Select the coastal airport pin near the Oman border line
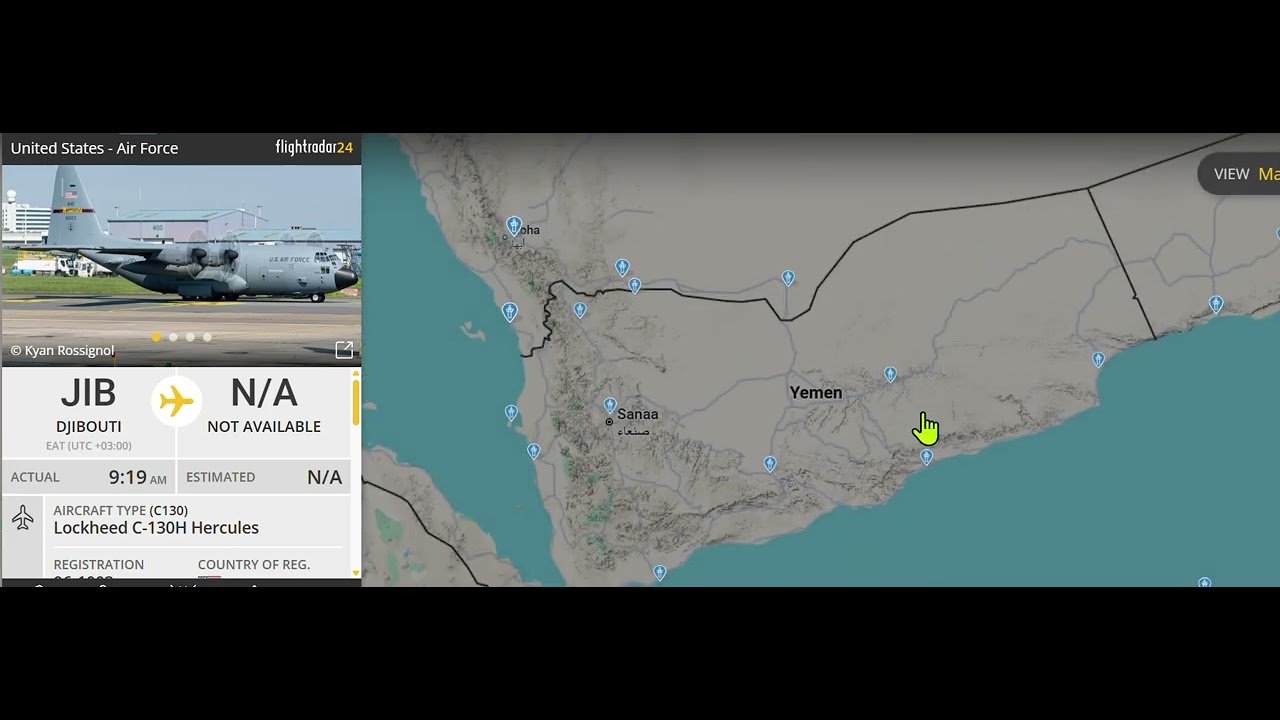 tap(1098, 359)
